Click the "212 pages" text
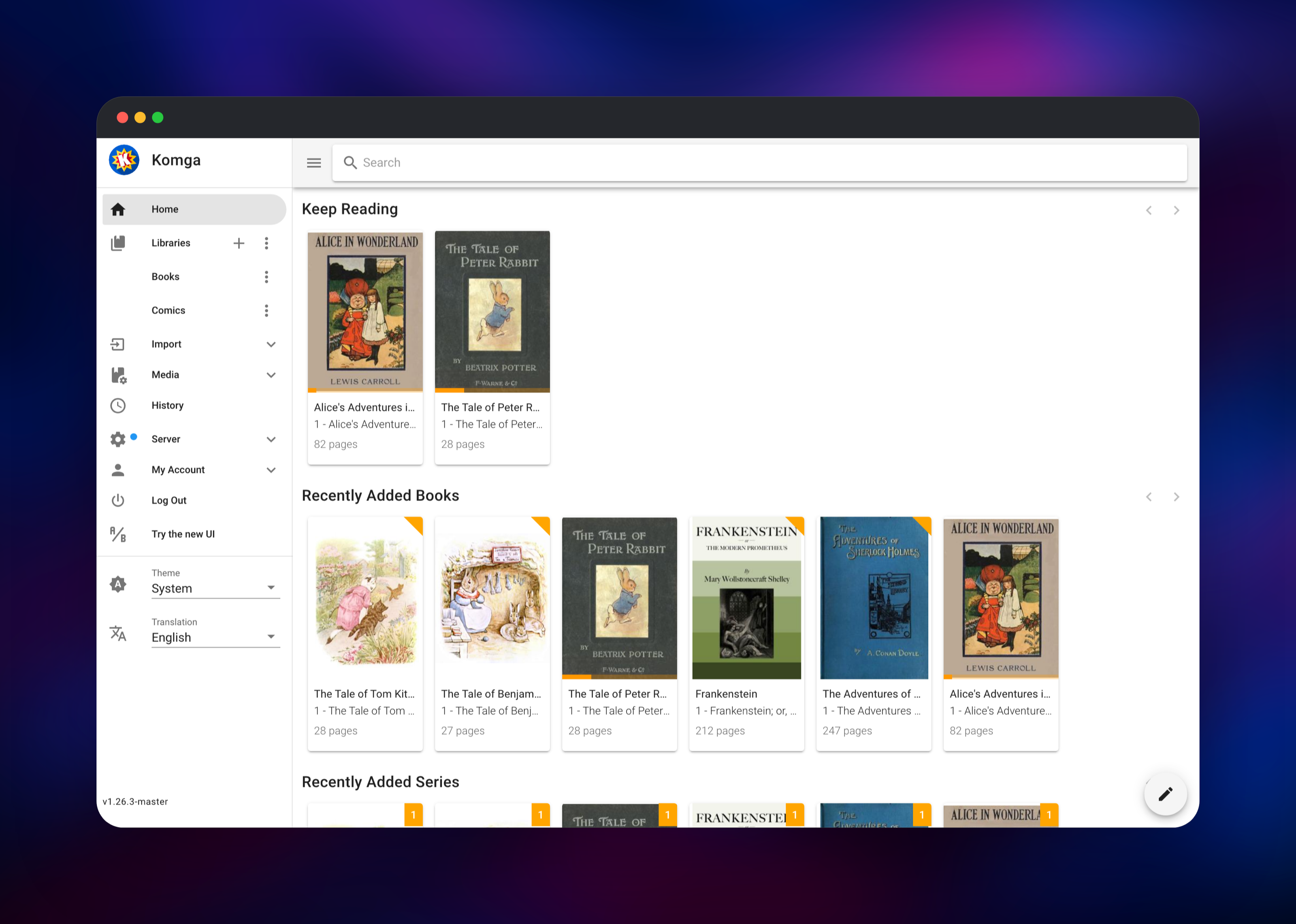1296x924 pixels. (720, 731)
